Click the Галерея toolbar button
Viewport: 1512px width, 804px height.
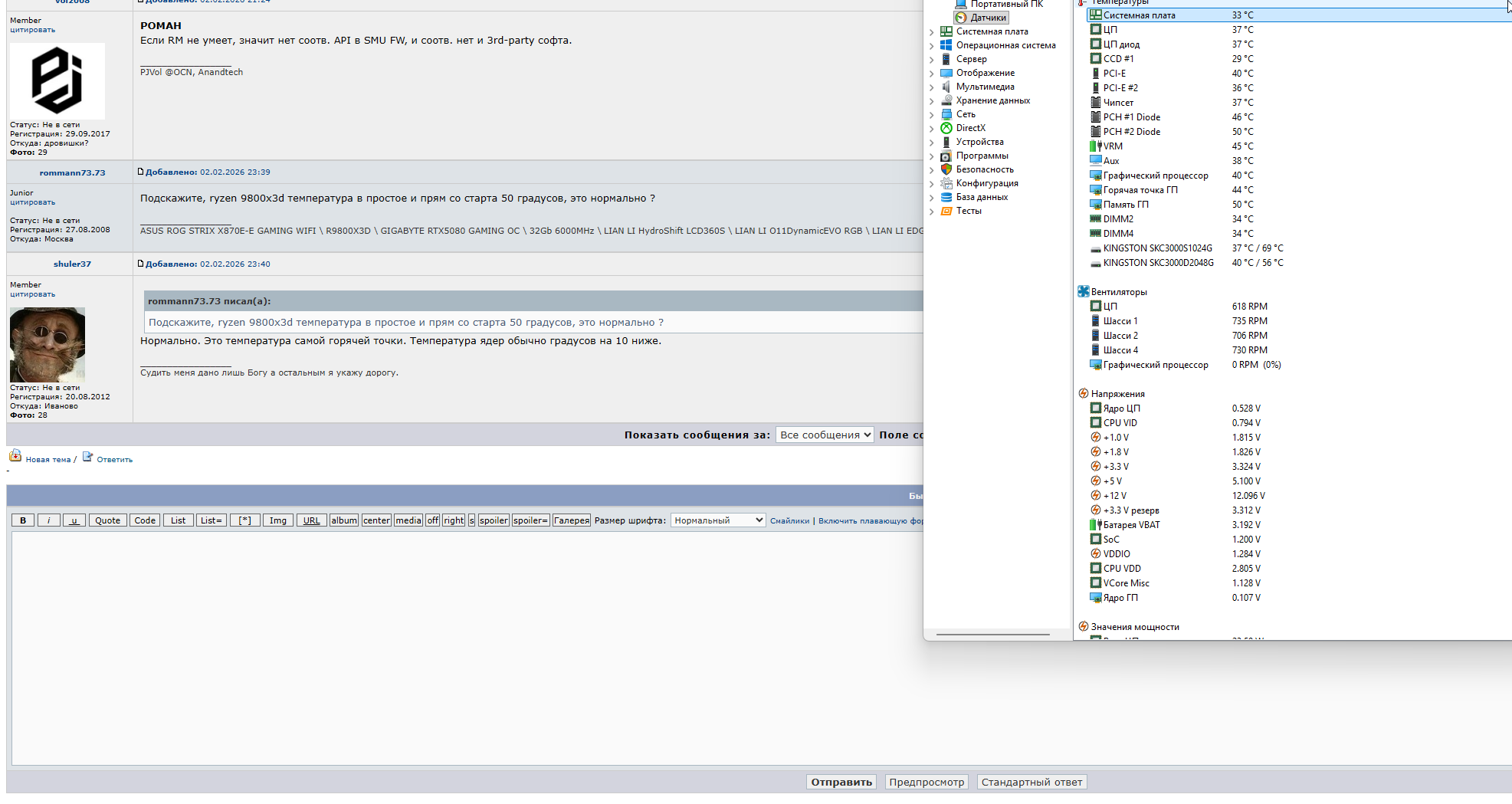(x=572, y=520)
